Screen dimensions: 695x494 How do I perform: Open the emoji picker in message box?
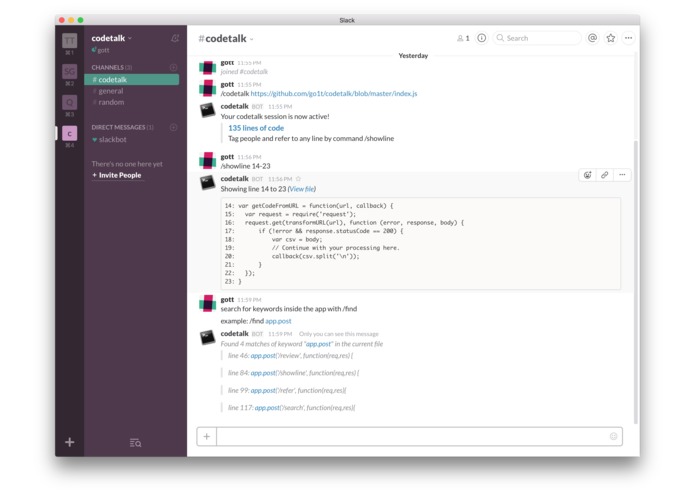613,436
